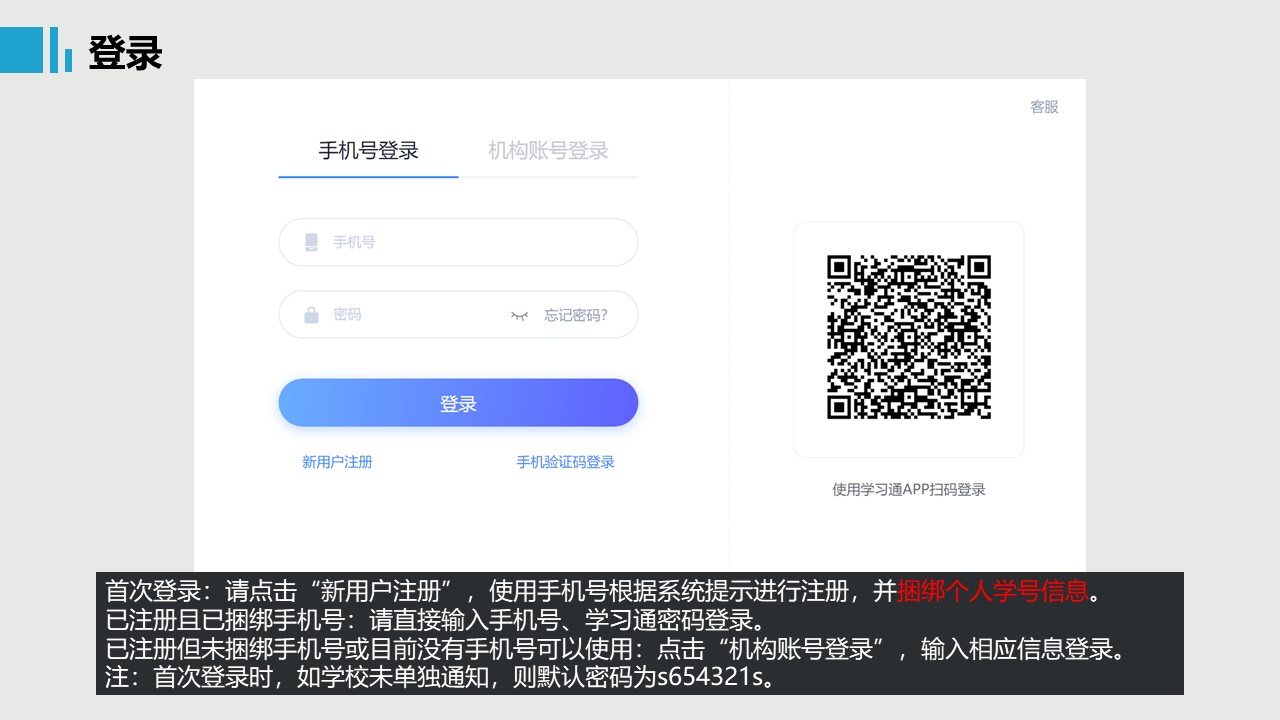Image resolution: width=1280 pixels, height=720 pixels.
Task: Click the note line with password s654321s
Action: coord(441,678)
